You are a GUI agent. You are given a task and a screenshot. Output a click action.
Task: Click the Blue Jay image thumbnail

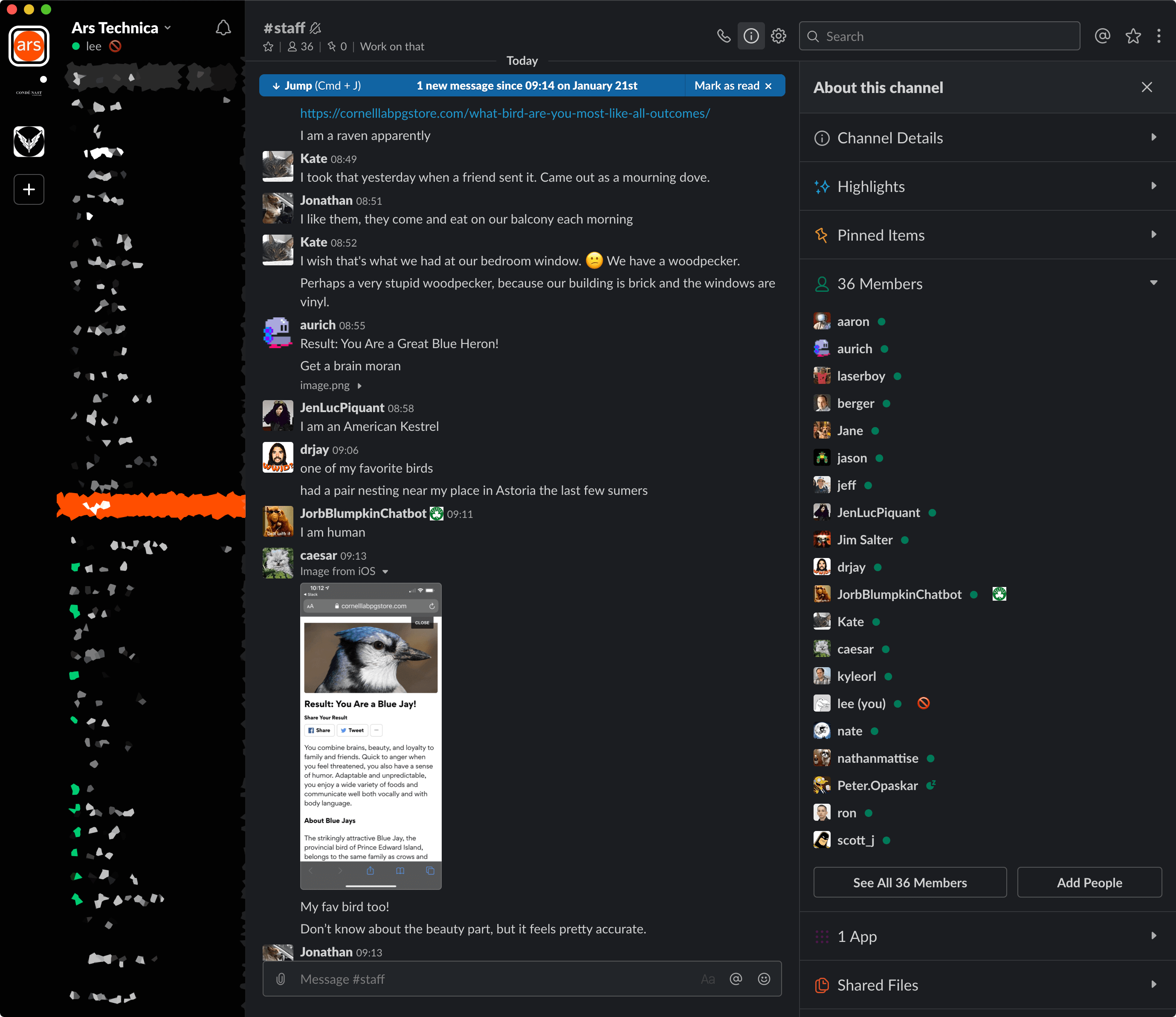[371, 735]
